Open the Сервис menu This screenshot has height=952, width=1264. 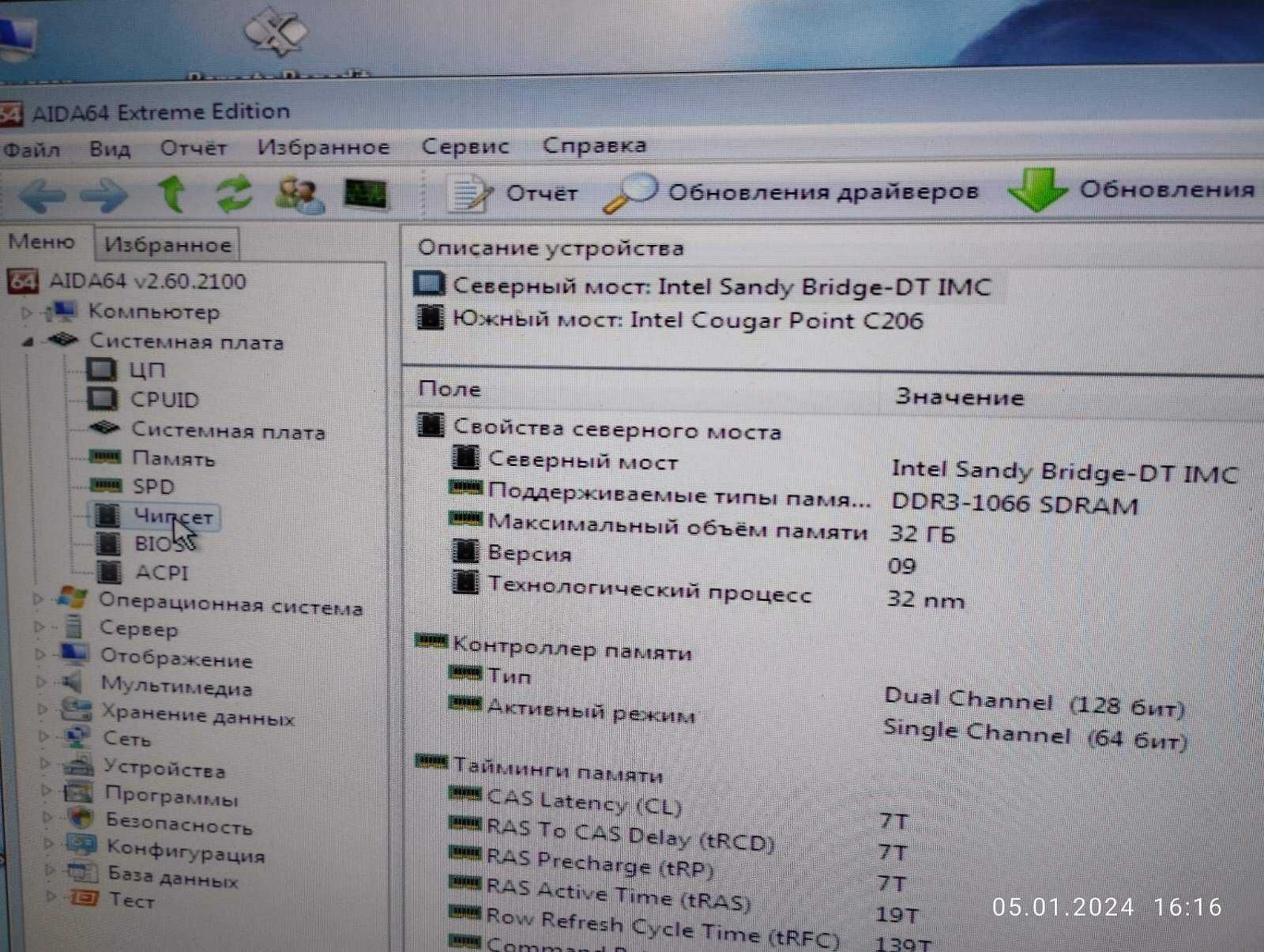click(x=465, y=146)
